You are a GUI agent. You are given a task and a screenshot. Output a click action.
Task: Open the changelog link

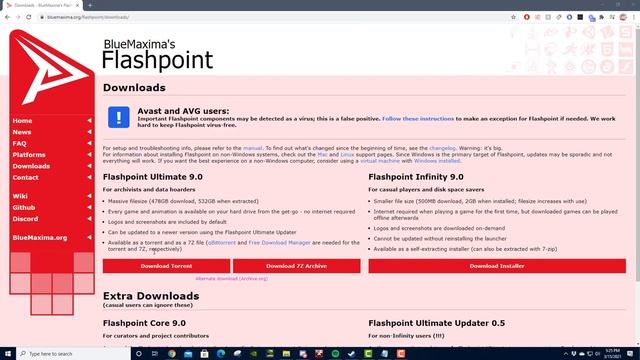coord(442,148)
